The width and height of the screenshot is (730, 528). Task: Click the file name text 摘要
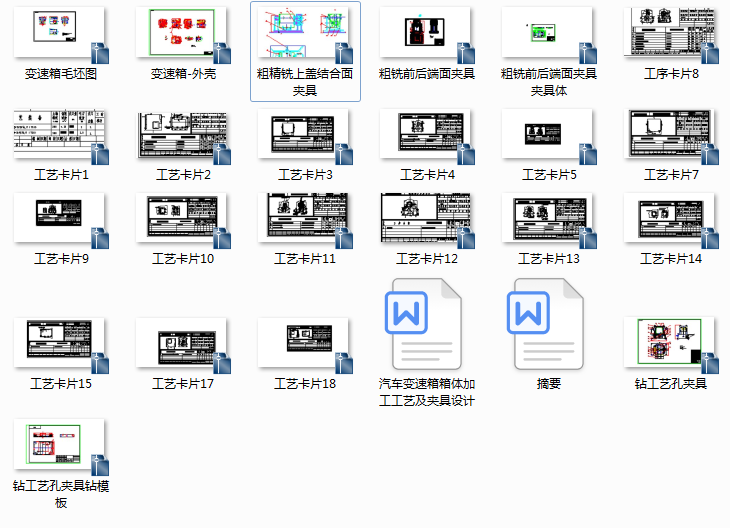click(x=549, y=384)
